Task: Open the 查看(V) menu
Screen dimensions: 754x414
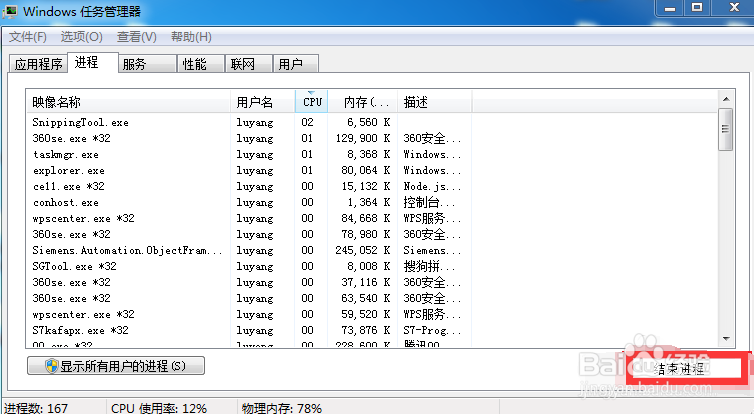Action: (x=137, y=37)
